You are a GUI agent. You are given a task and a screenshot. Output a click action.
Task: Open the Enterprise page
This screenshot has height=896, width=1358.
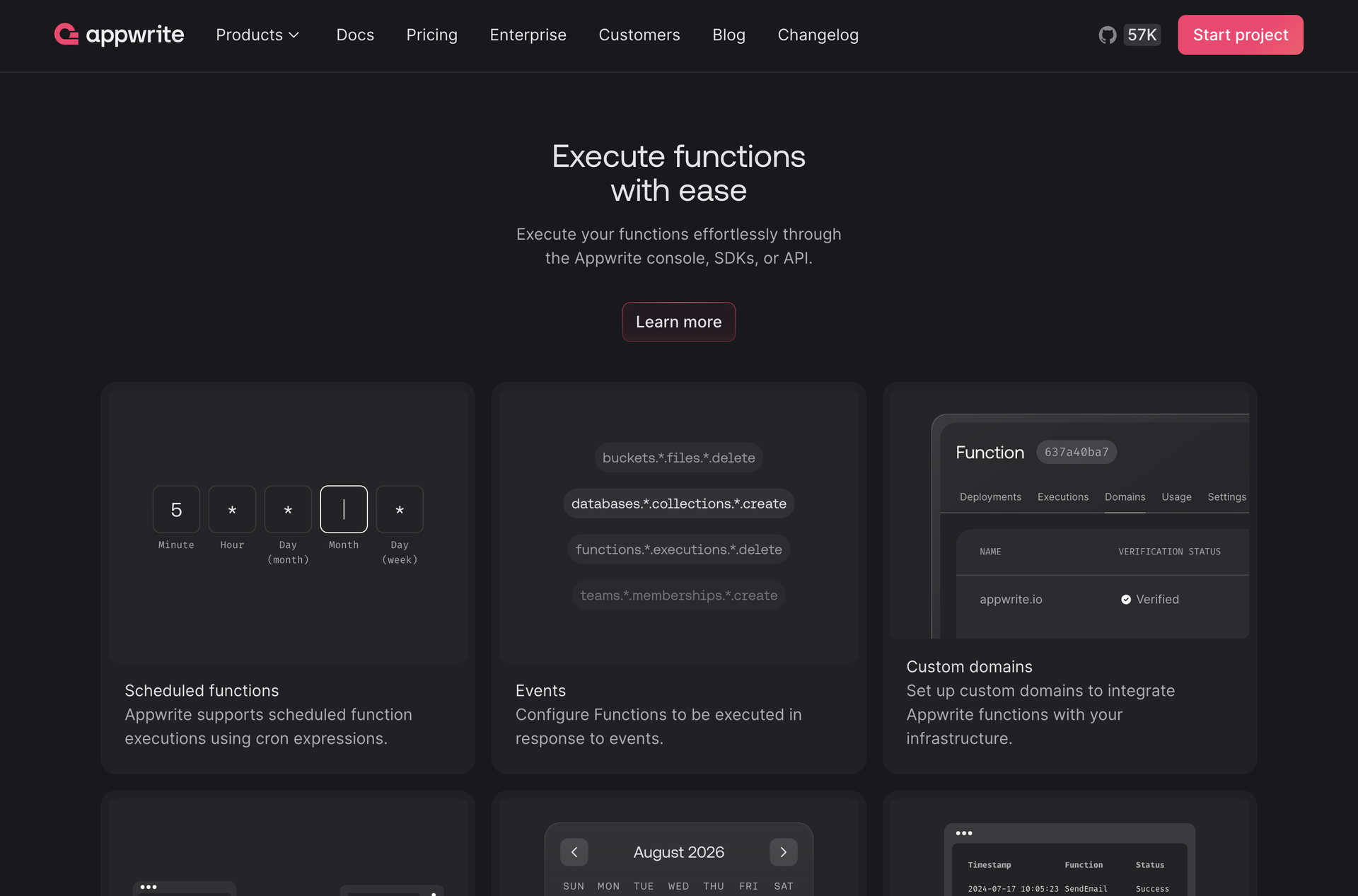[x=528, y=35]
